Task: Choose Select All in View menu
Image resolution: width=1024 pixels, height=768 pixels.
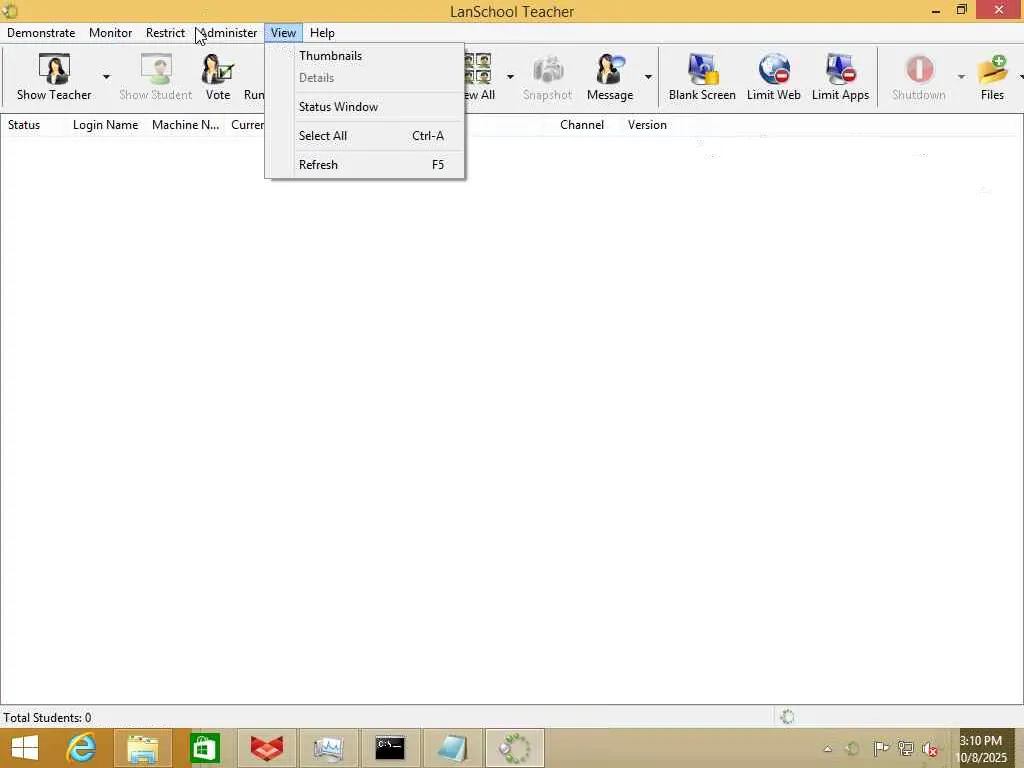Action: [x=365, y=136]
